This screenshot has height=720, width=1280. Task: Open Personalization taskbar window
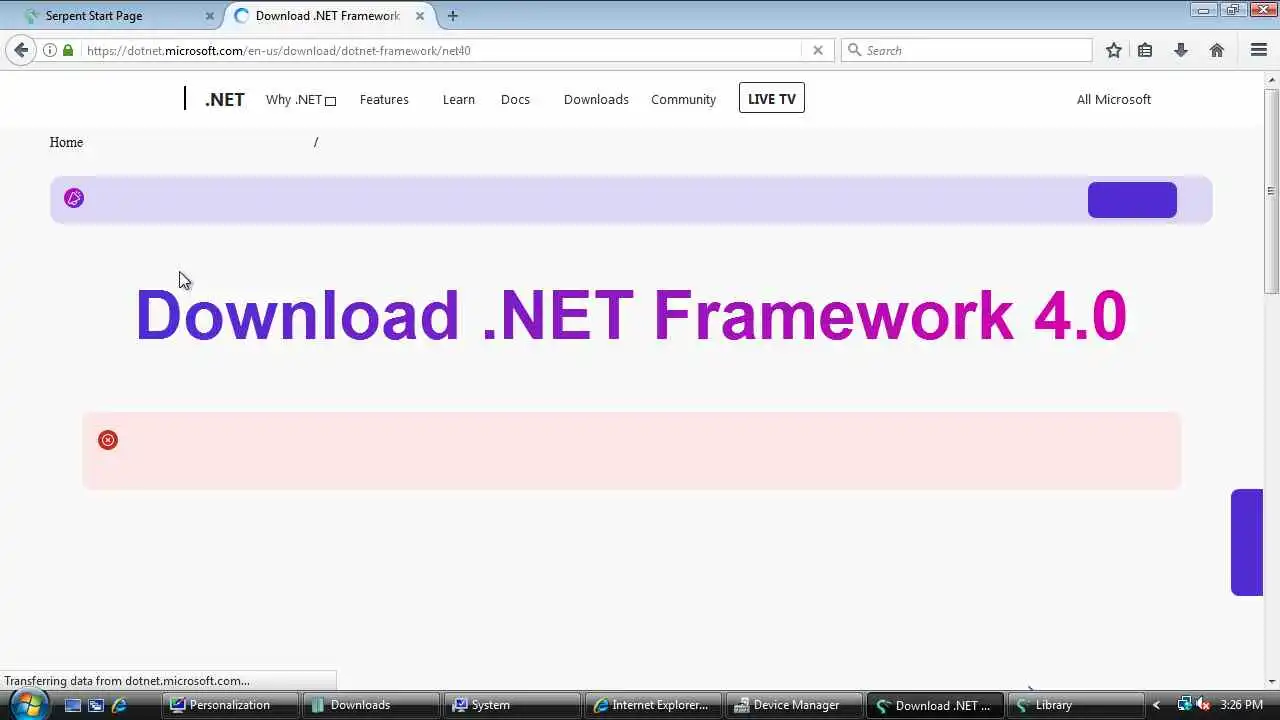pos(229,705)
